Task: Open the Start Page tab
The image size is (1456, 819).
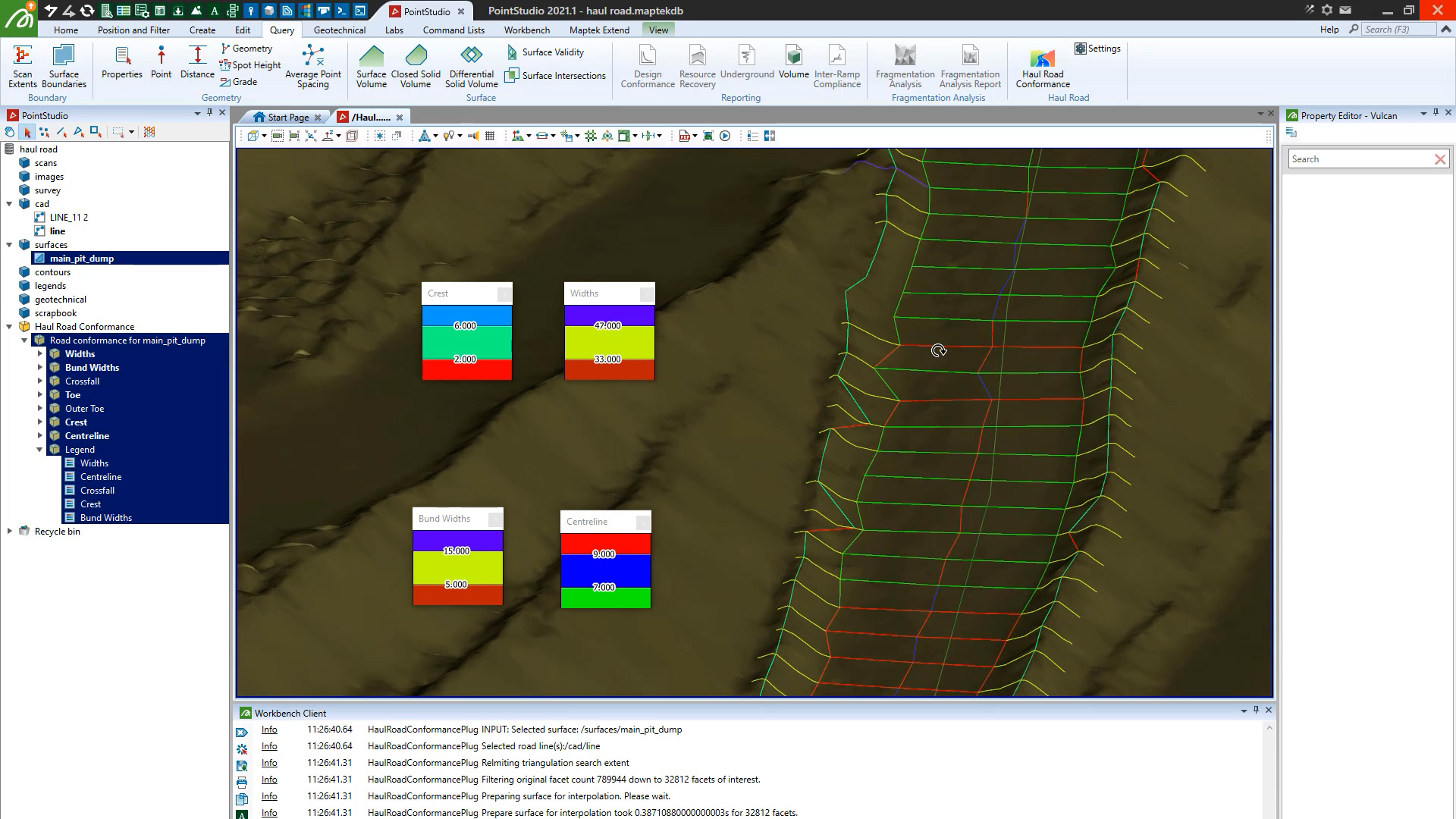Action: (x=287, y=118)
